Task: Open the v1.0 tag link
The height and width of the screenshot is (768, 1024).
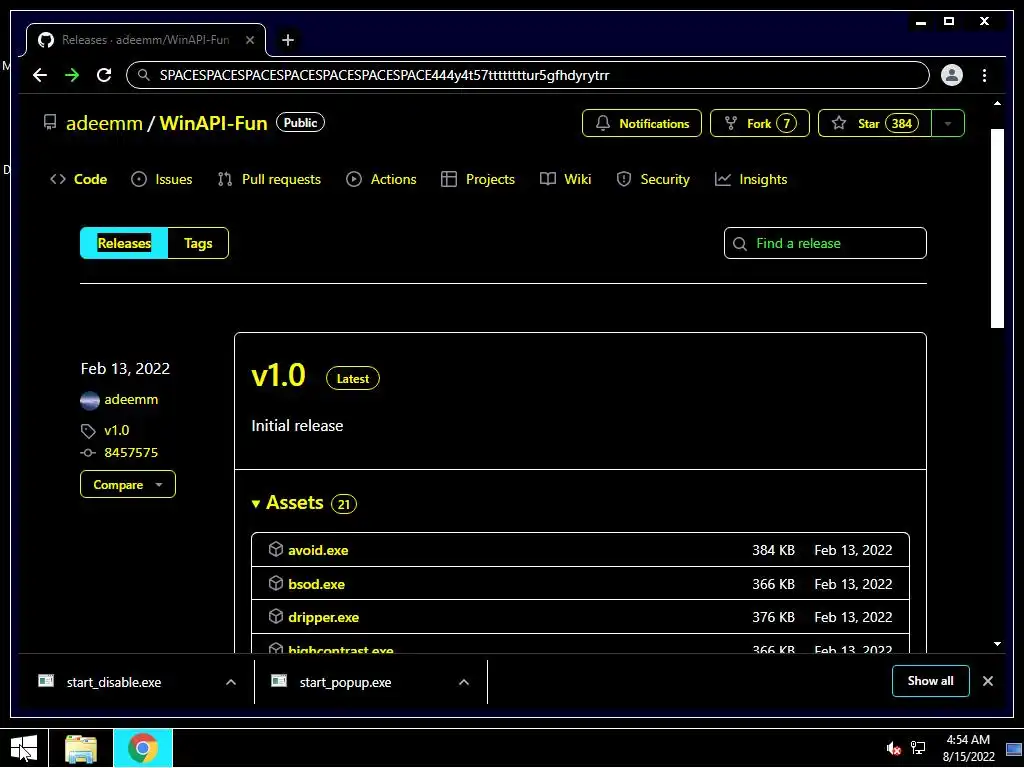Action: (x=117, y=430)
